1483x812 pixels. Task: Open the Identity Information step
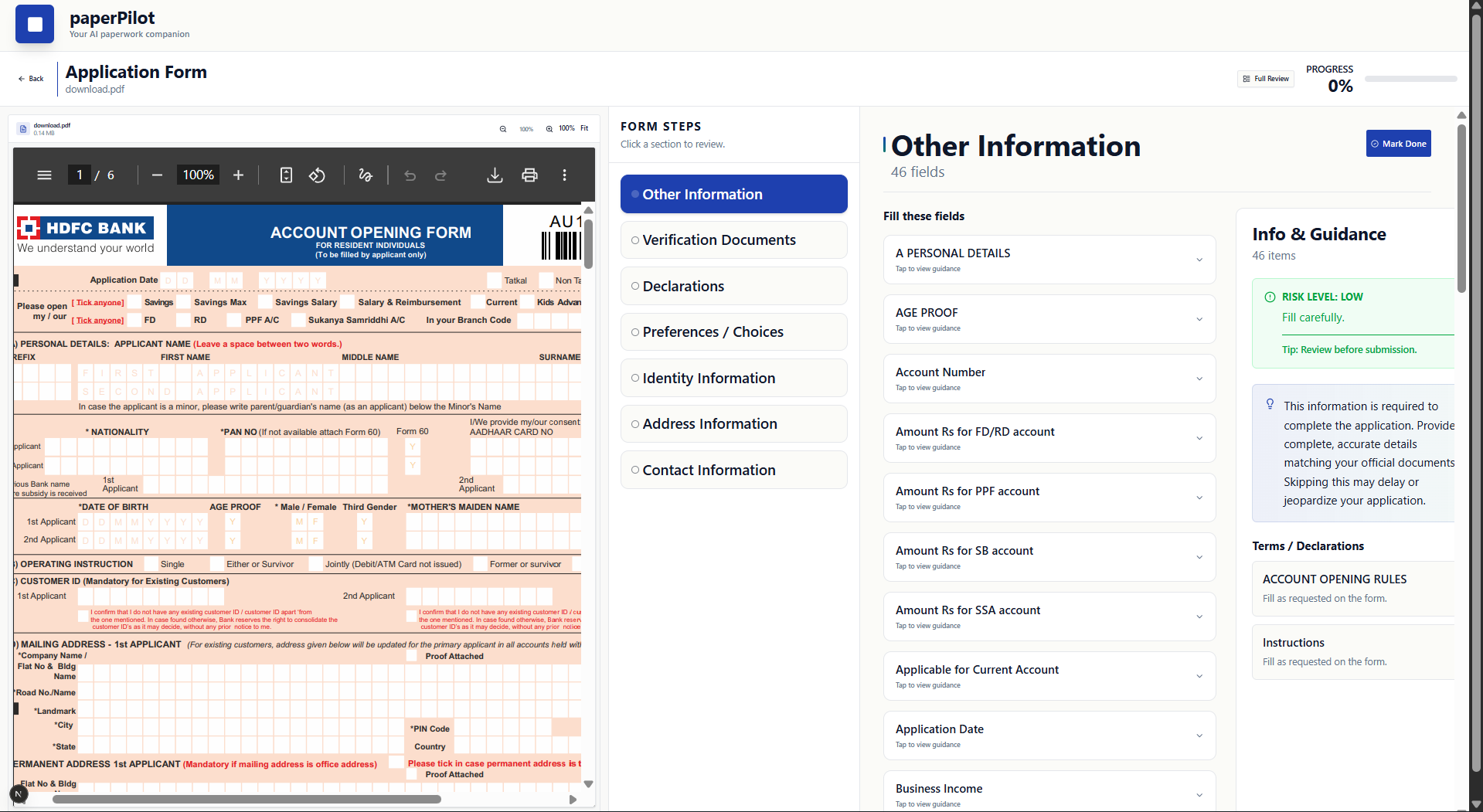(734, 378)
